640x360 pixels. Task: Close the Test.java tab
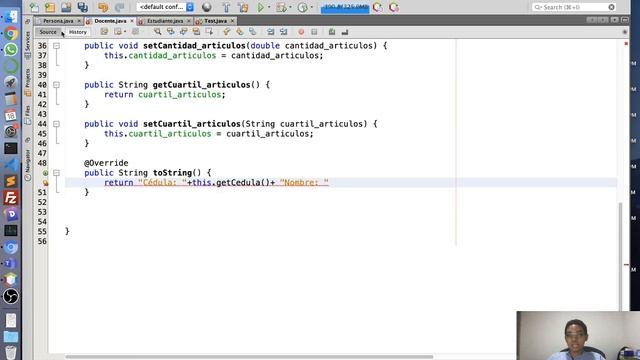click(232, 21)
